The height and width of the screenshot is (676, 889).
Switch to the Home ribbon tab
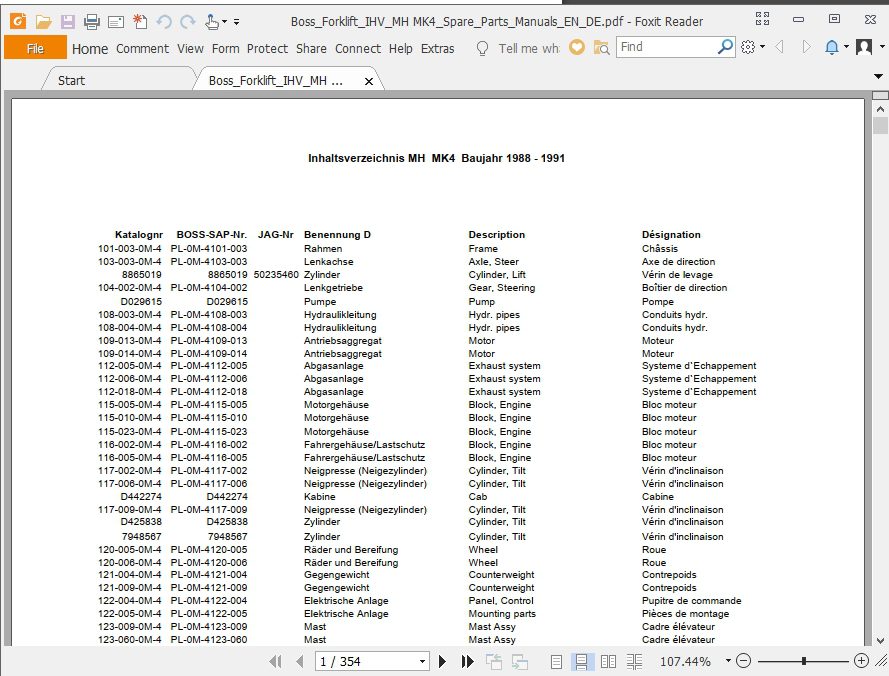pyautogui.click(x=90, y=49)
